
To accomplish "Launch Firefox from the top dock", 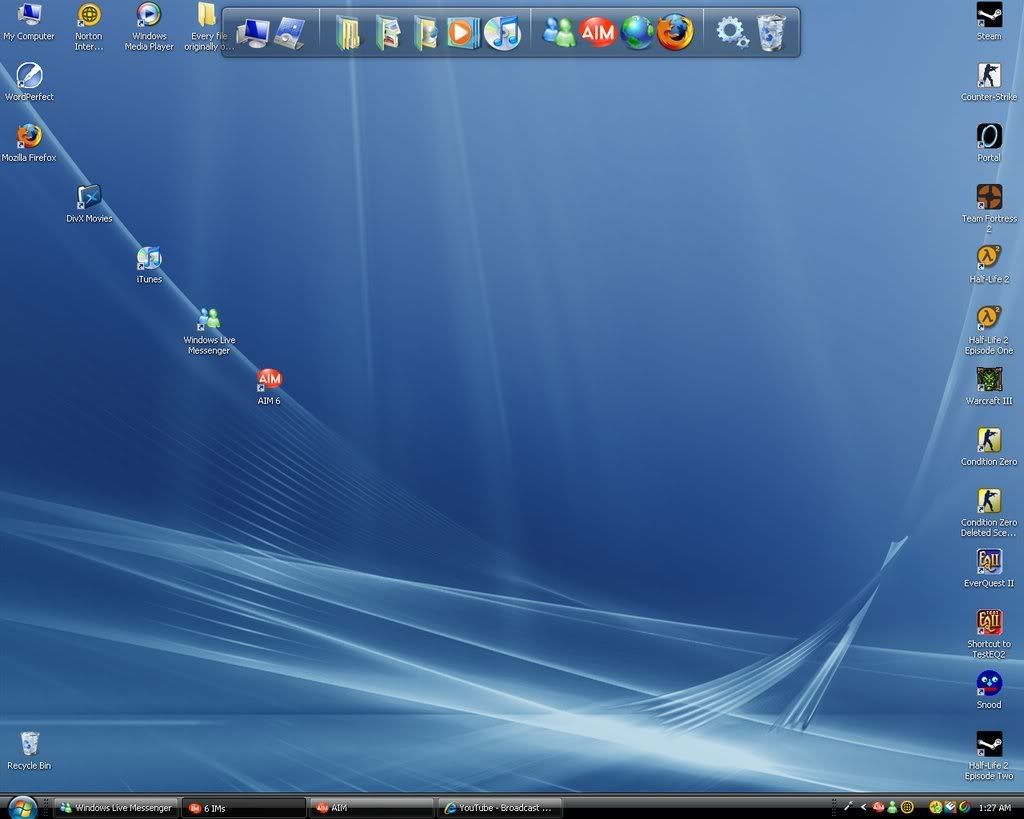I will click(675, 32).
